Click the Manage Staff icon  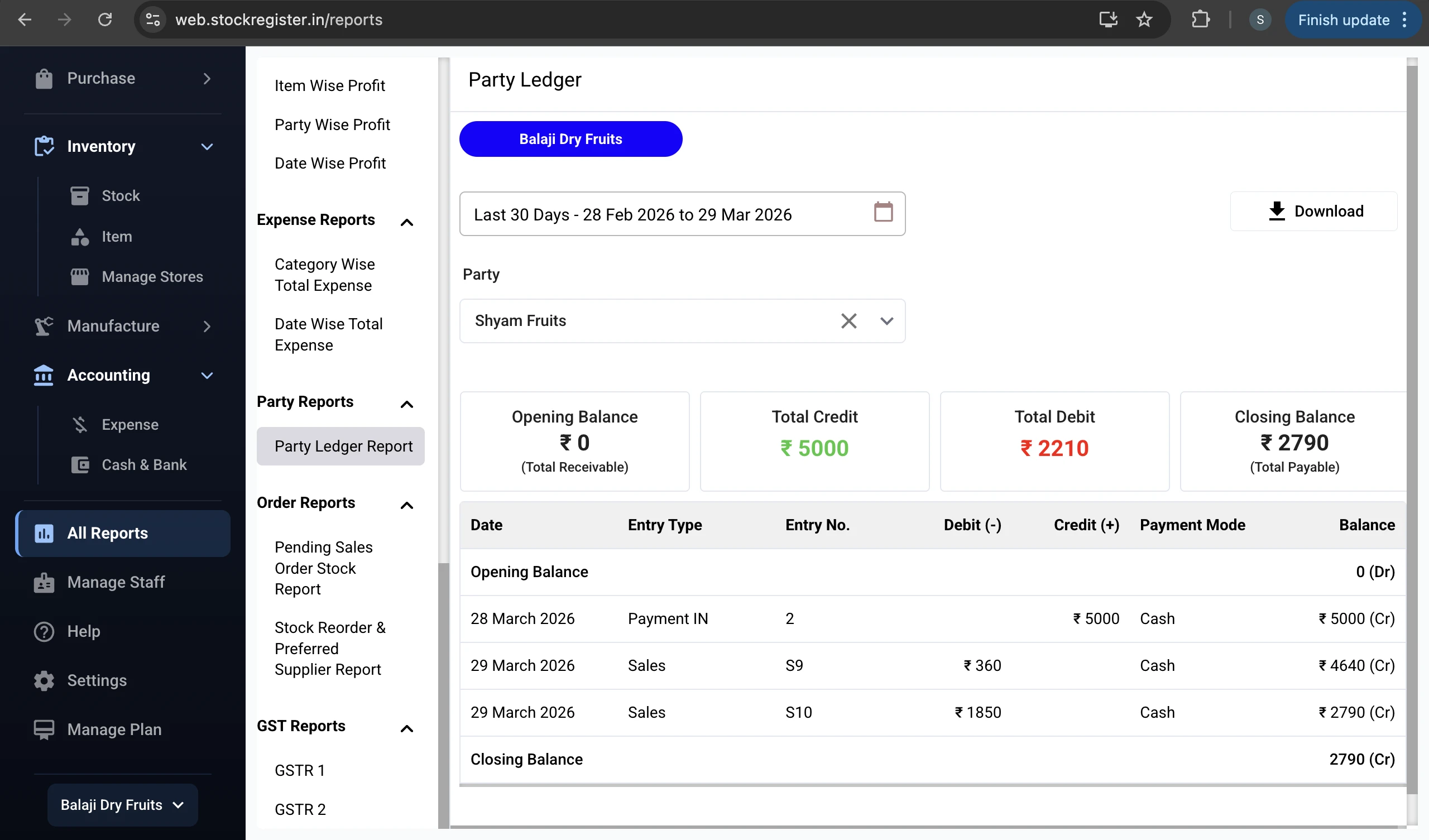(x=44, y=582)
